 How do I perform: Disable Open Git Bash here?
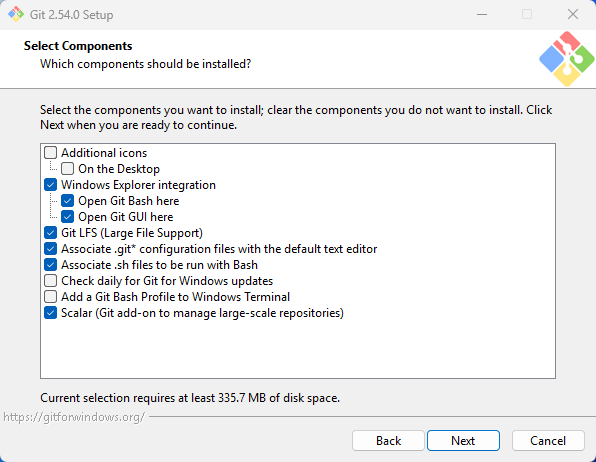(x=68, y=201)
